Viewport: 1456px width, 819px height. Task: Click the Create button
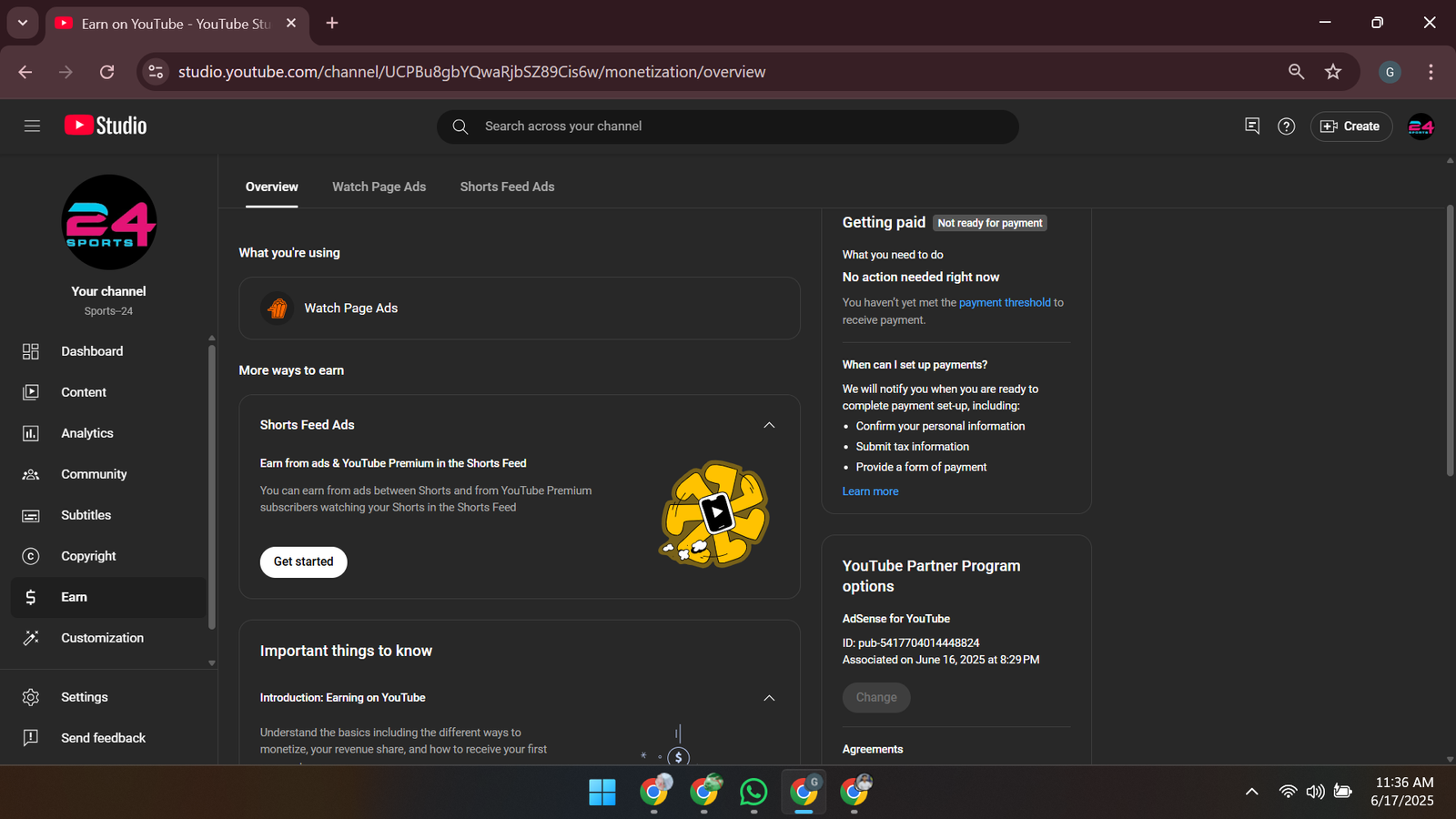click(x=1350, y=126)
